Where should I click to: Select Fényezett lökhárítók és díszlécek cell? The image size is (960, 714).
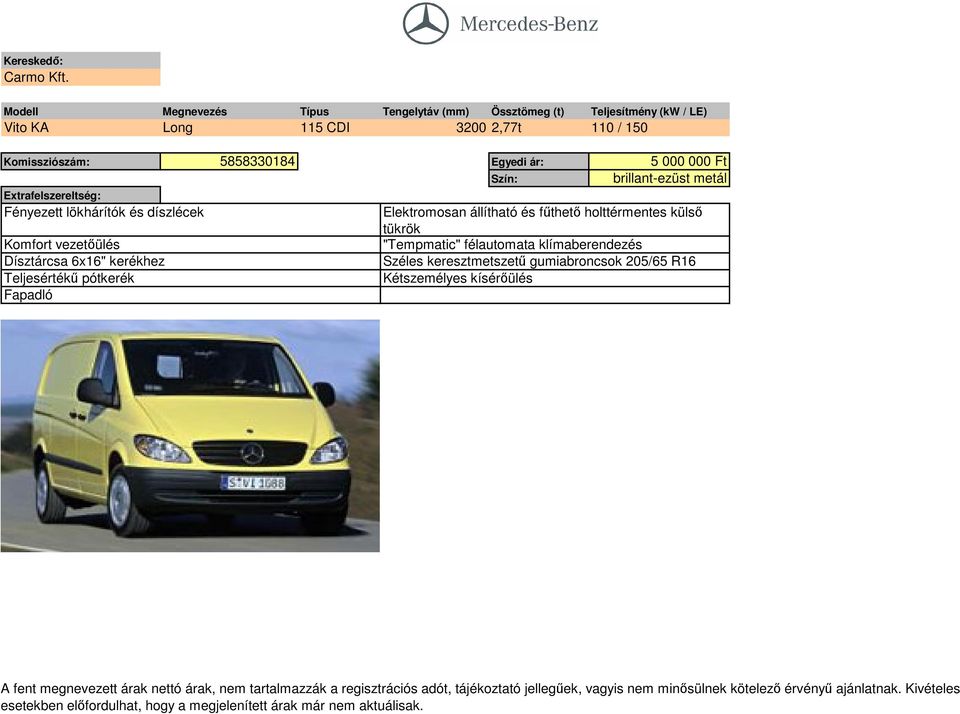[x=190, y=220]
